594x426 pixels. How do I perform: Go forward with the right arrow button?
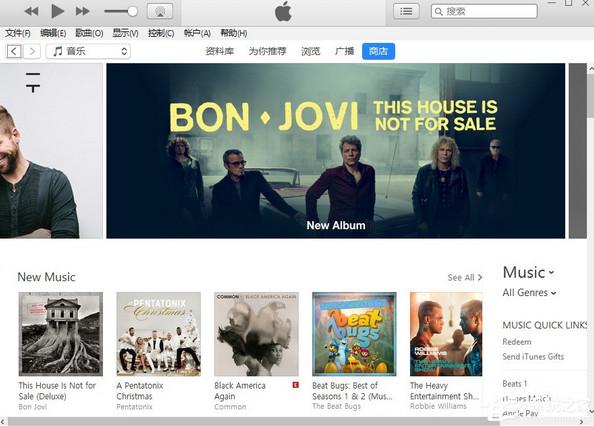click(32, 51)
